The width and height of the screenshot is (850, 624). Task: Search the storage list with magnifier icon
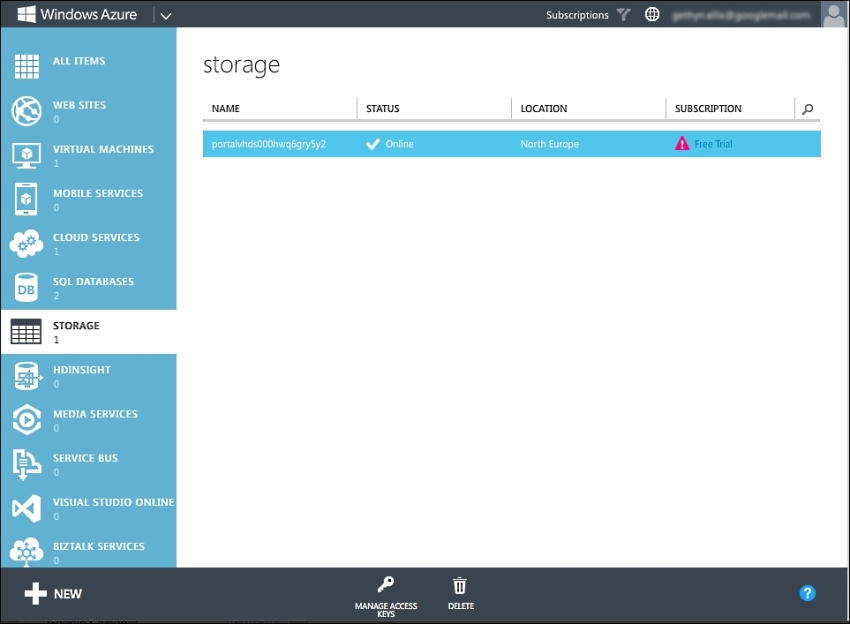point(807,109)
